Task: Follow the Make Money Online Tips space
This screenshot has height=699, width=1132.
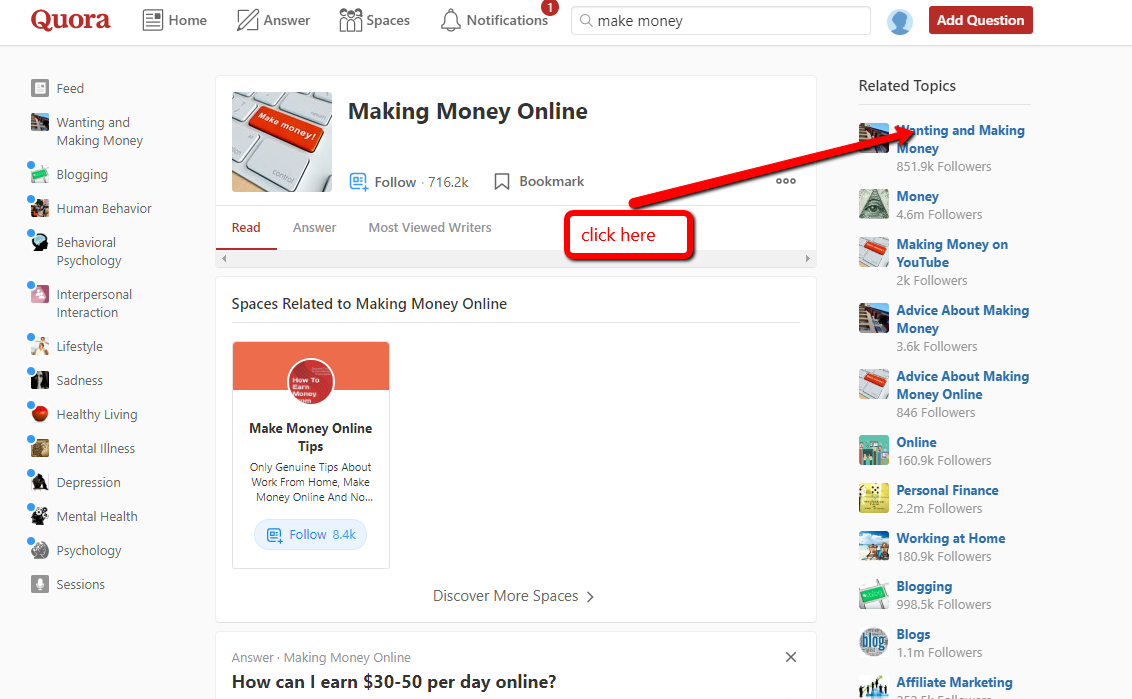Action: 310,534
